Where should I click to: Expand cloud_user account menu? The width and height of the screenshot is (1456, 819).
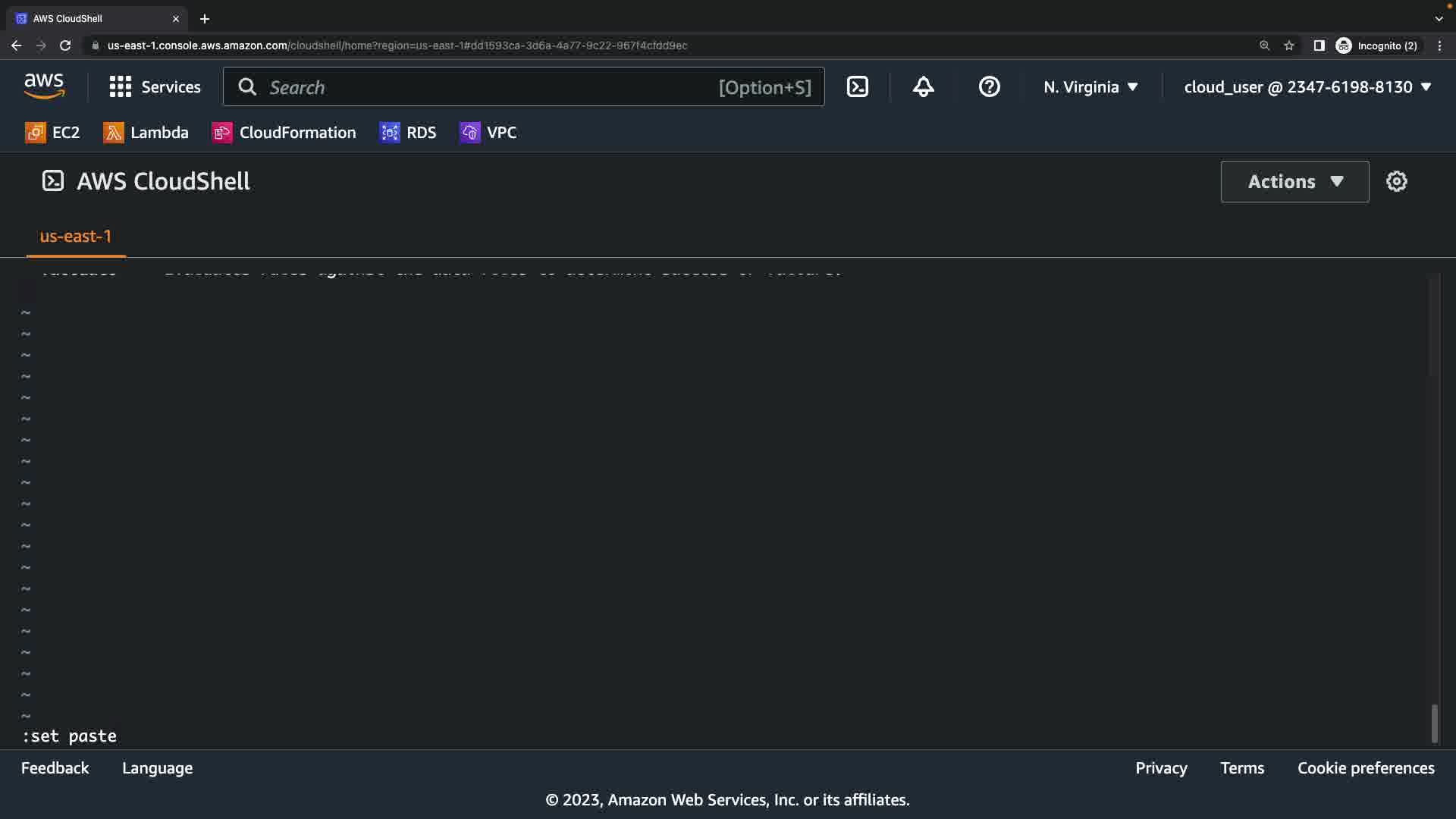1307,87
